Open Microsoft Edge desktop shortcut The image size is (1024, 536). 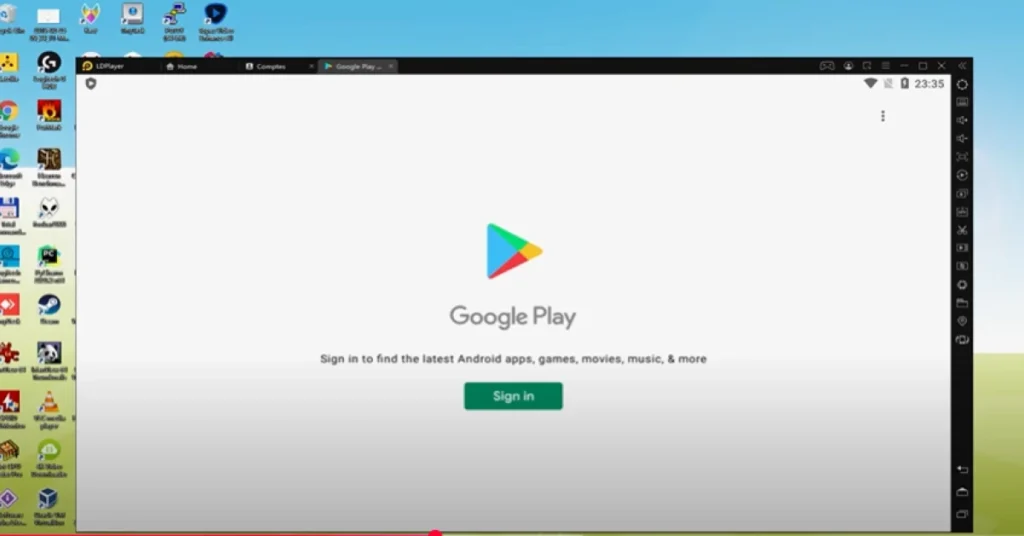point(9,167)
